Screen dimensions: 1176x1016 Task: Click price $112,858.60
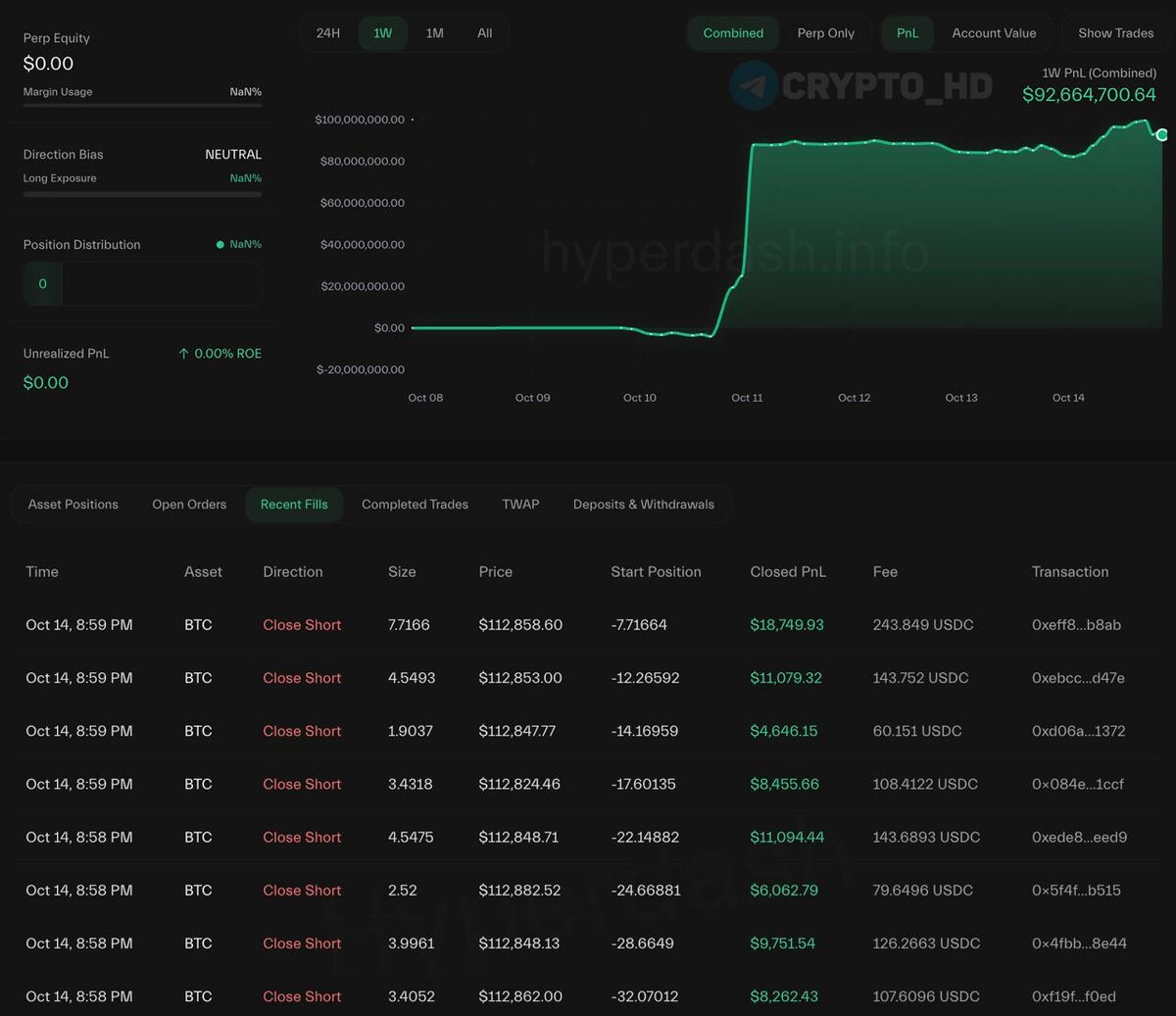pyautogui.click(x=520, y=625)
